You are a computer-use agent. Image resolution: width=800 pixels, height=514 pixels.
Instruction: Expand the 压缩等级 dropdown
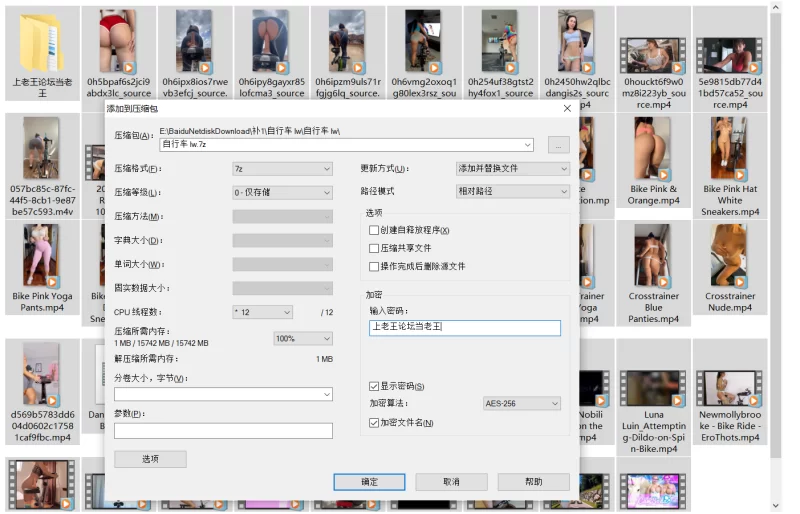282,192
